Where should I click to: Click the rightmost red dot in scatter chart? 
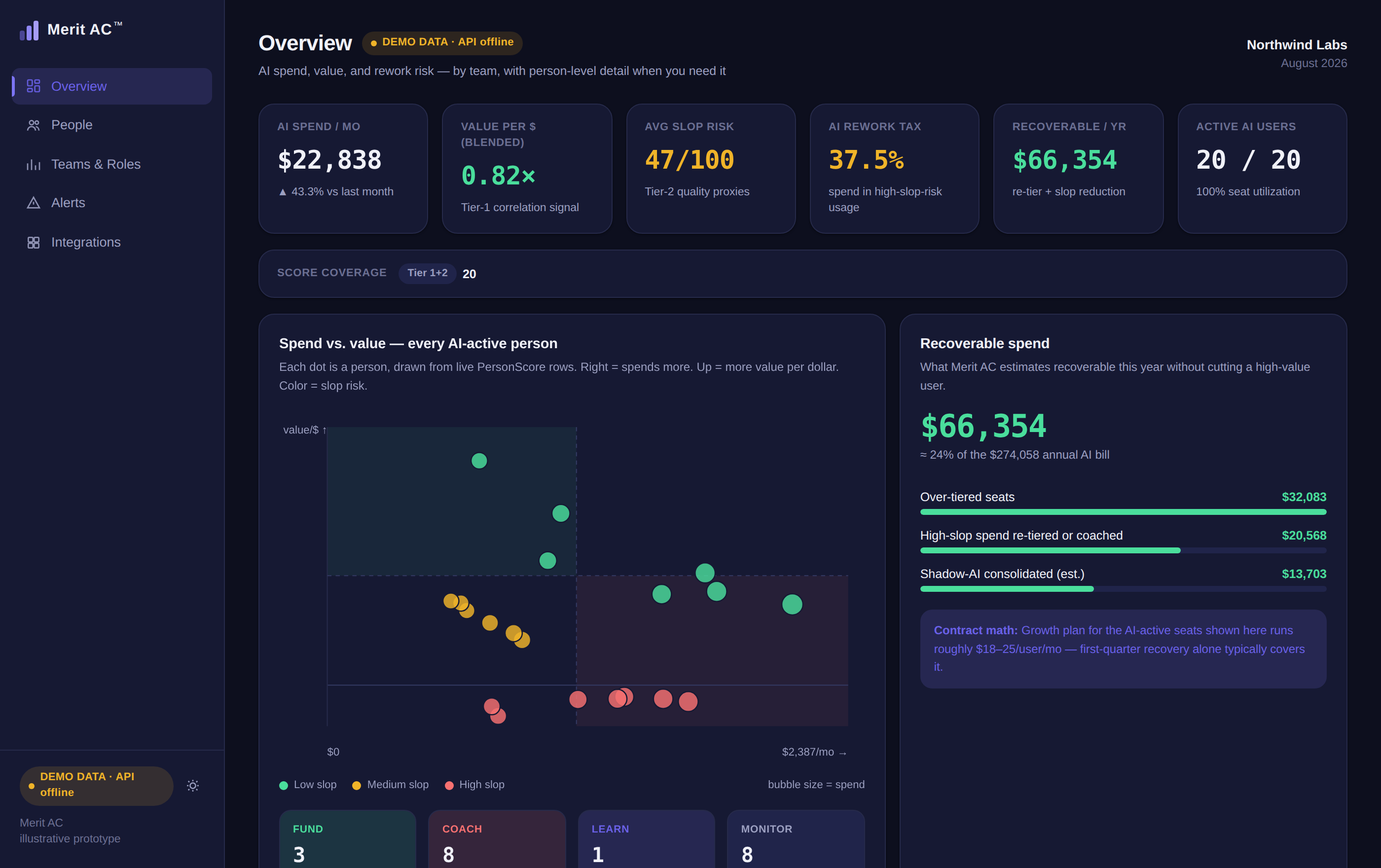[x=688, y=701]
